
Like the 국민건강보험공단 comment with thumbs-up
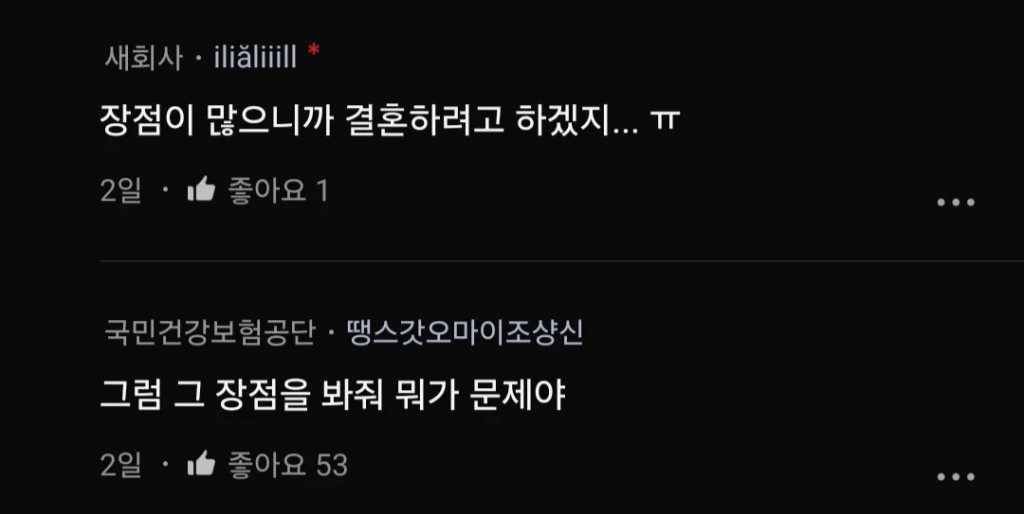[x=201, y=464]
